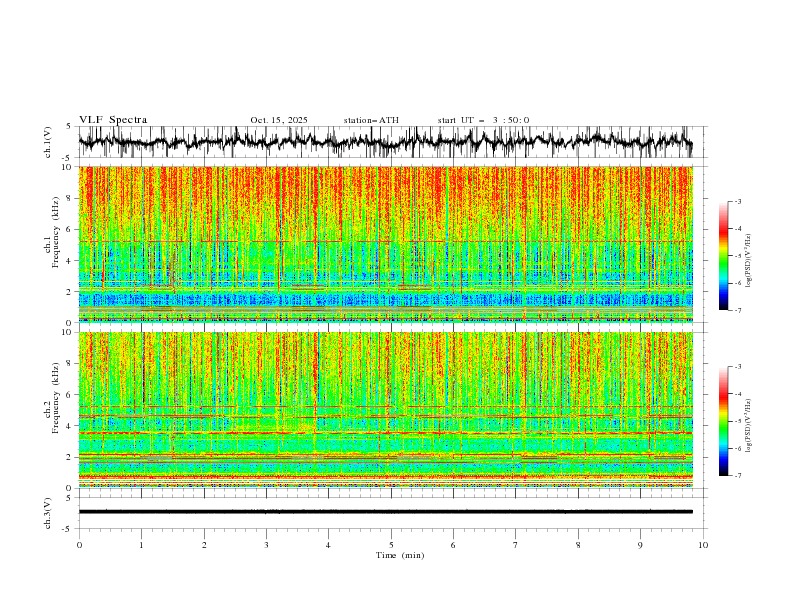Image resolution: width=792 pixels, height=612 pixels.
Task: Click the "4" kHz tick on ch.2 frequency axis
Action: coord(69,426)
